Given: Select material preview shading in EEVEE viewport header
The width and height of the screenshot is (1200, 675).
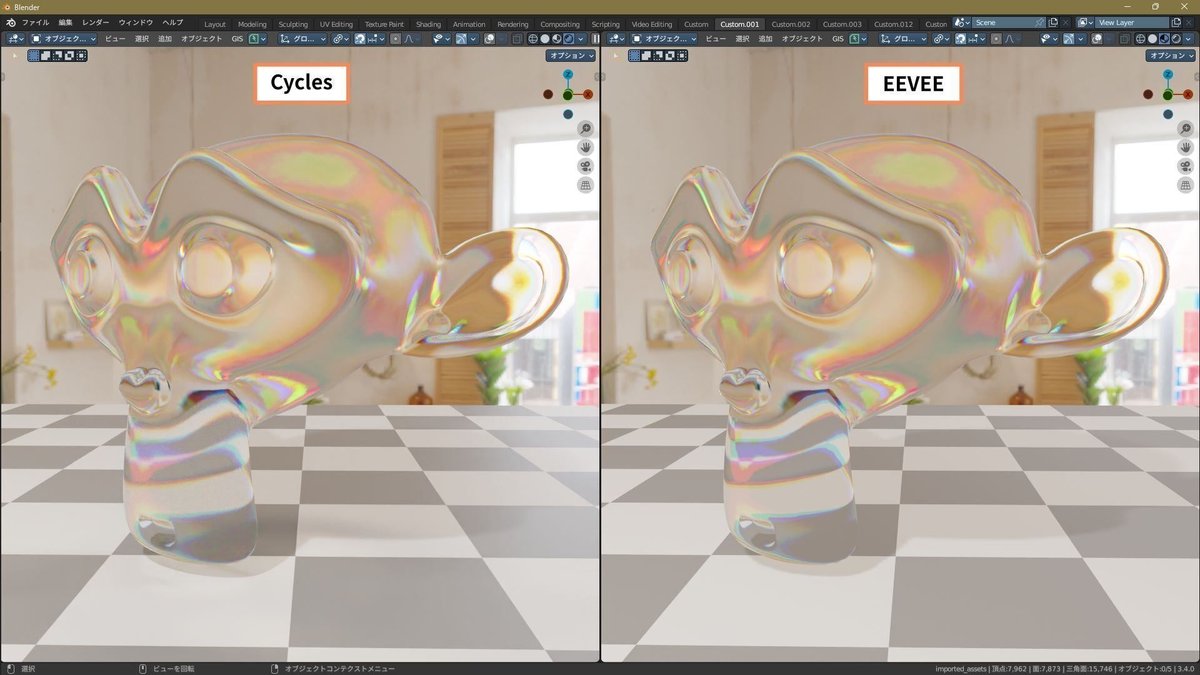Looking at the screenshot, I should pyautogui.click(x=1164, y=39).
